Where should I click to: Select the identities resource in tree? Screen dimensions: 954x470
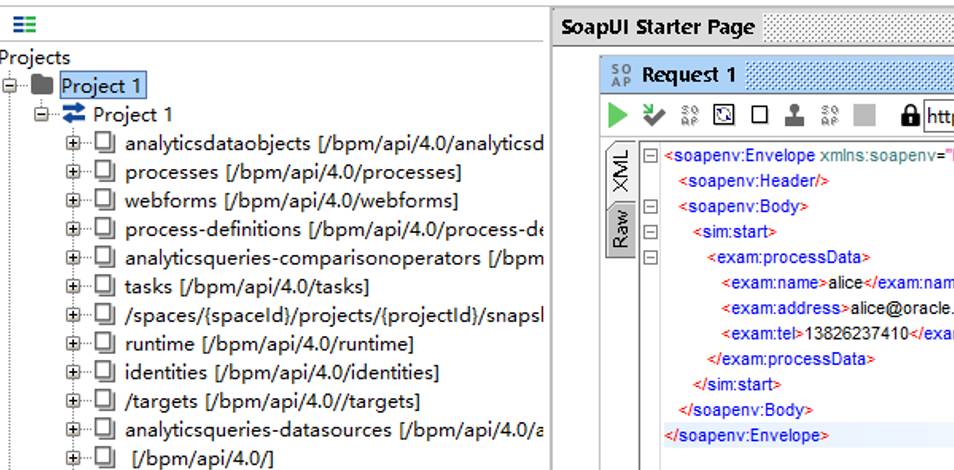pyautogui.click(x=281, y=373)
